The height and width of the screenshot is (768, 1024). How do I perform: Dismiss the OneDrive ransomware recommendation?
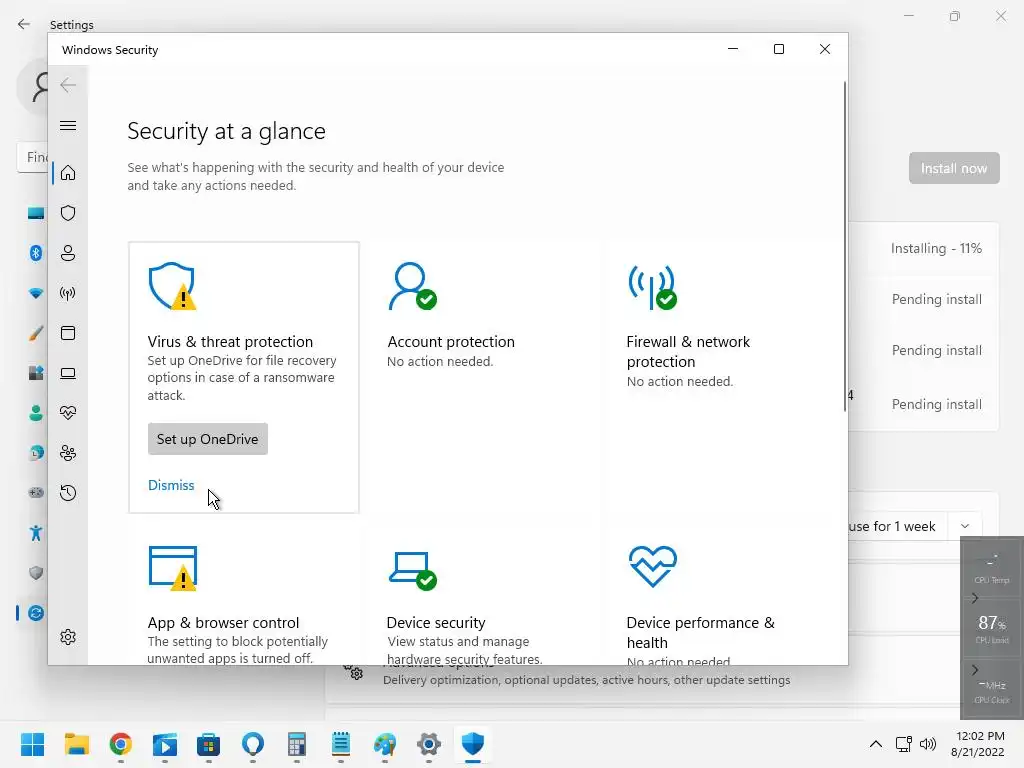pos(171,485)
